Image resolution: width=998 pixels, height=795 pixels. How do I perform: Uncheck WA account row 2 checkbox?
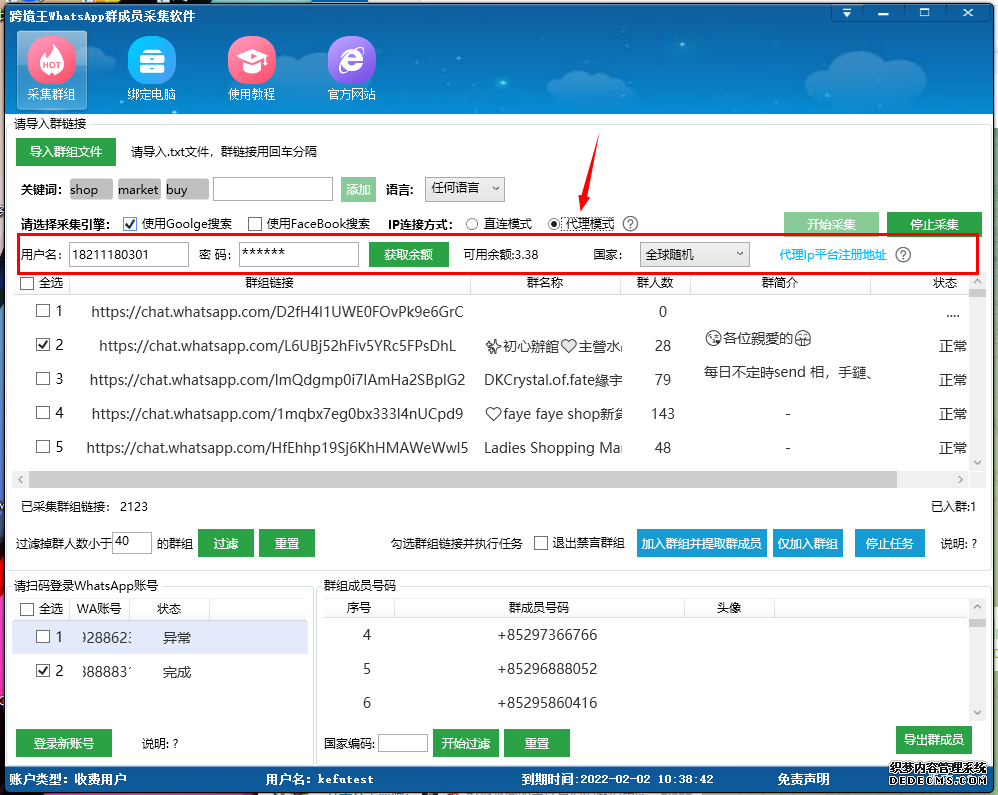tap(43, 670)
